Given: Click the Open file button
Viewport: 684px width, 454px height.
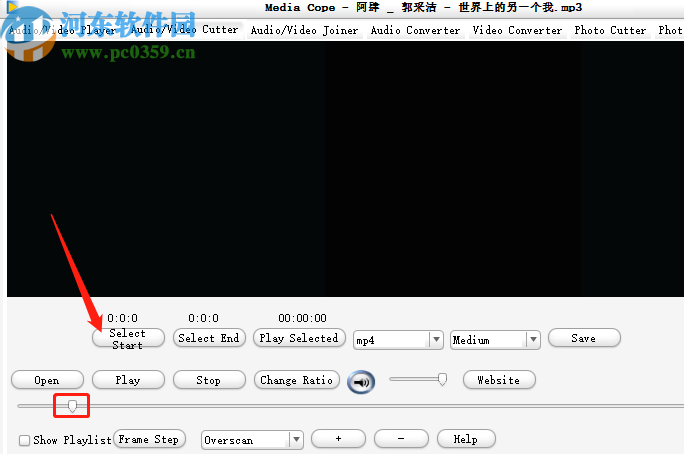Looking at the screenshot, I should coord(47,380).
